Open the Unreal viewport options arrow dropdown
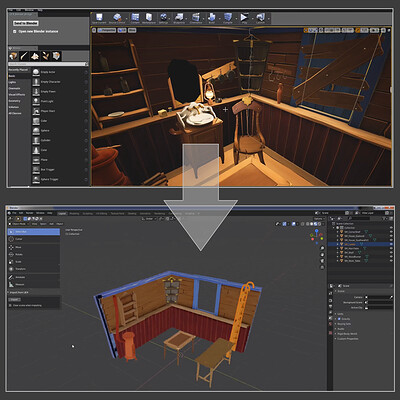The width and height of the screenshot is (400, 400). pyautogui.click(x=94, y=30)
